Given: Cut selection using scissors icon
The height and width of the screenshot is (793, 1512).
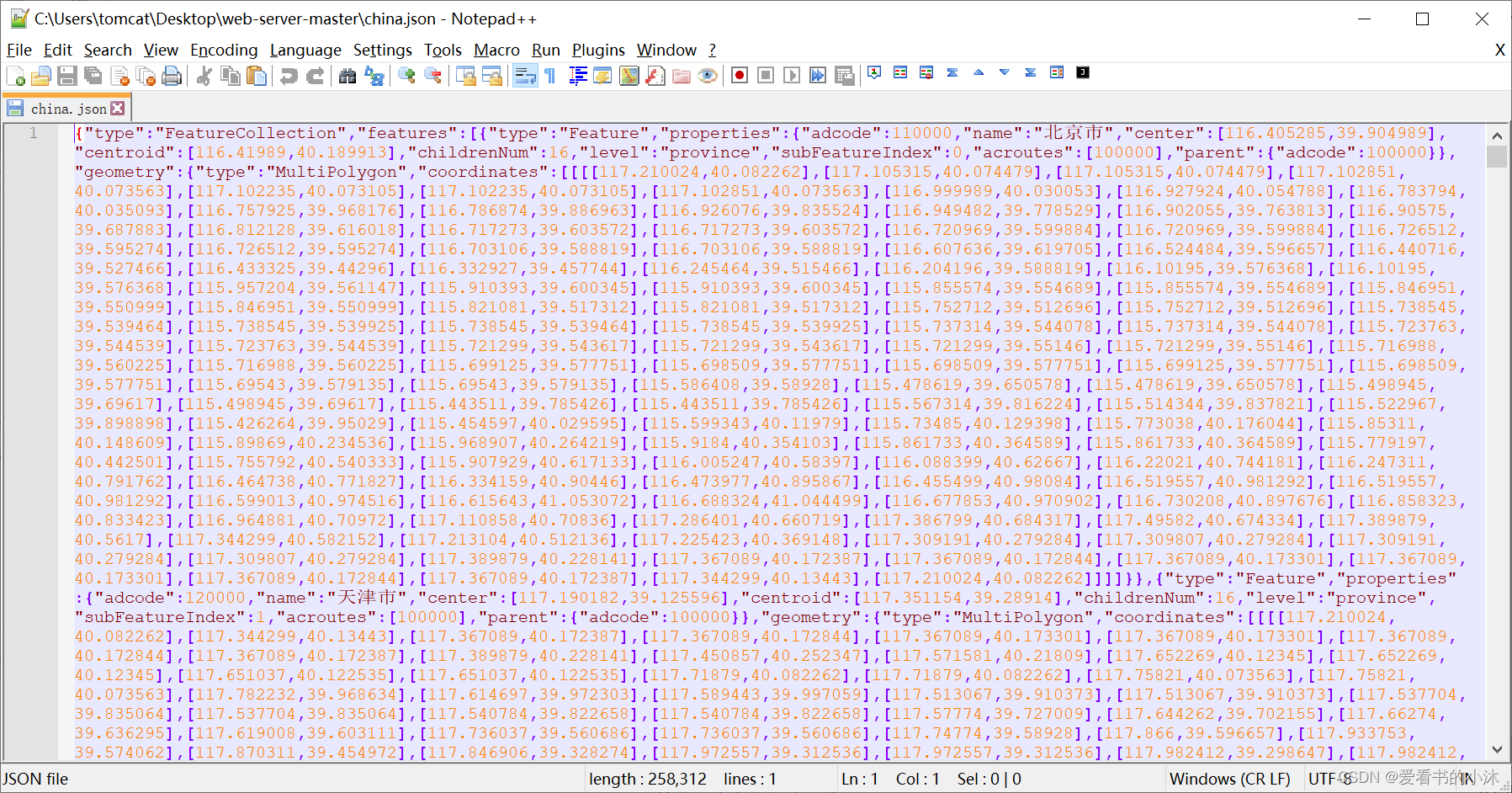Looking at the screenshot, I should (x=204, y=76).
